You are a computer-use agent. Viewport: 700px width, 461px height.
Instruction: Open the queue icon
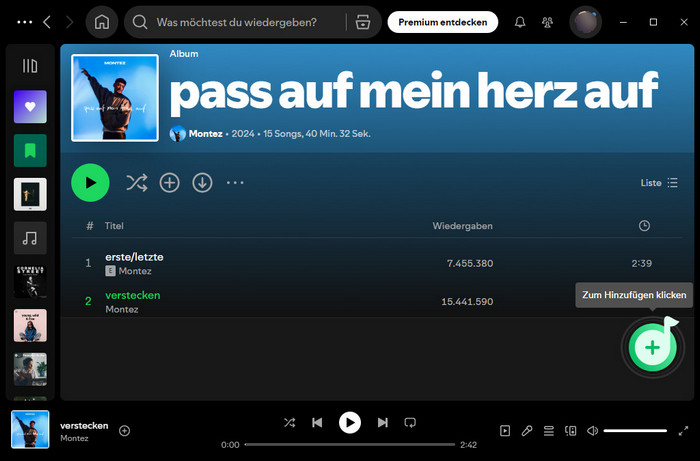[x=549, y=431]
